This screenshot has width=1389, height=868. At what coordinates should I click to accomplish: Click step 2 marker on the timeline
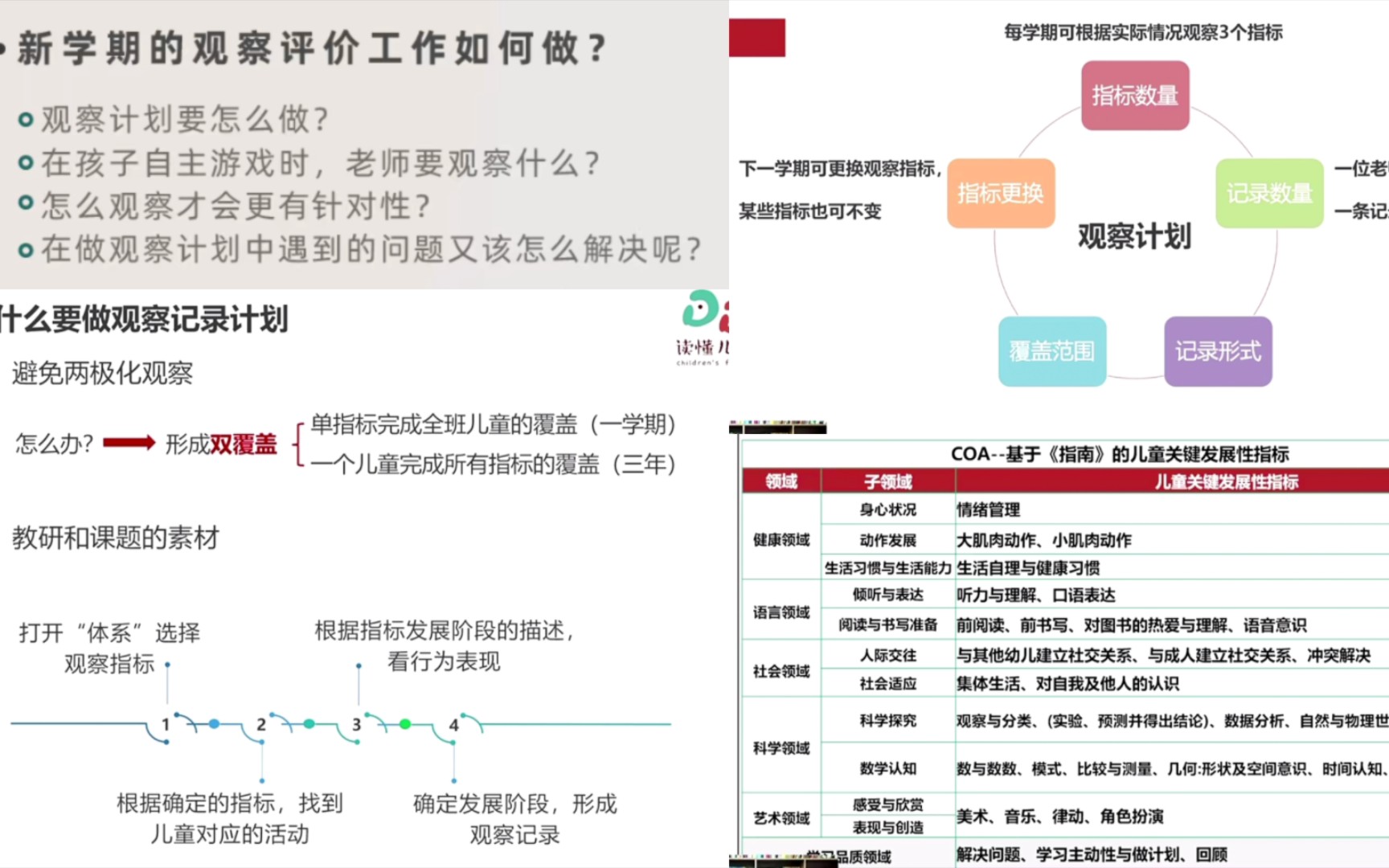pyautogui.click(x=261, y=724)
